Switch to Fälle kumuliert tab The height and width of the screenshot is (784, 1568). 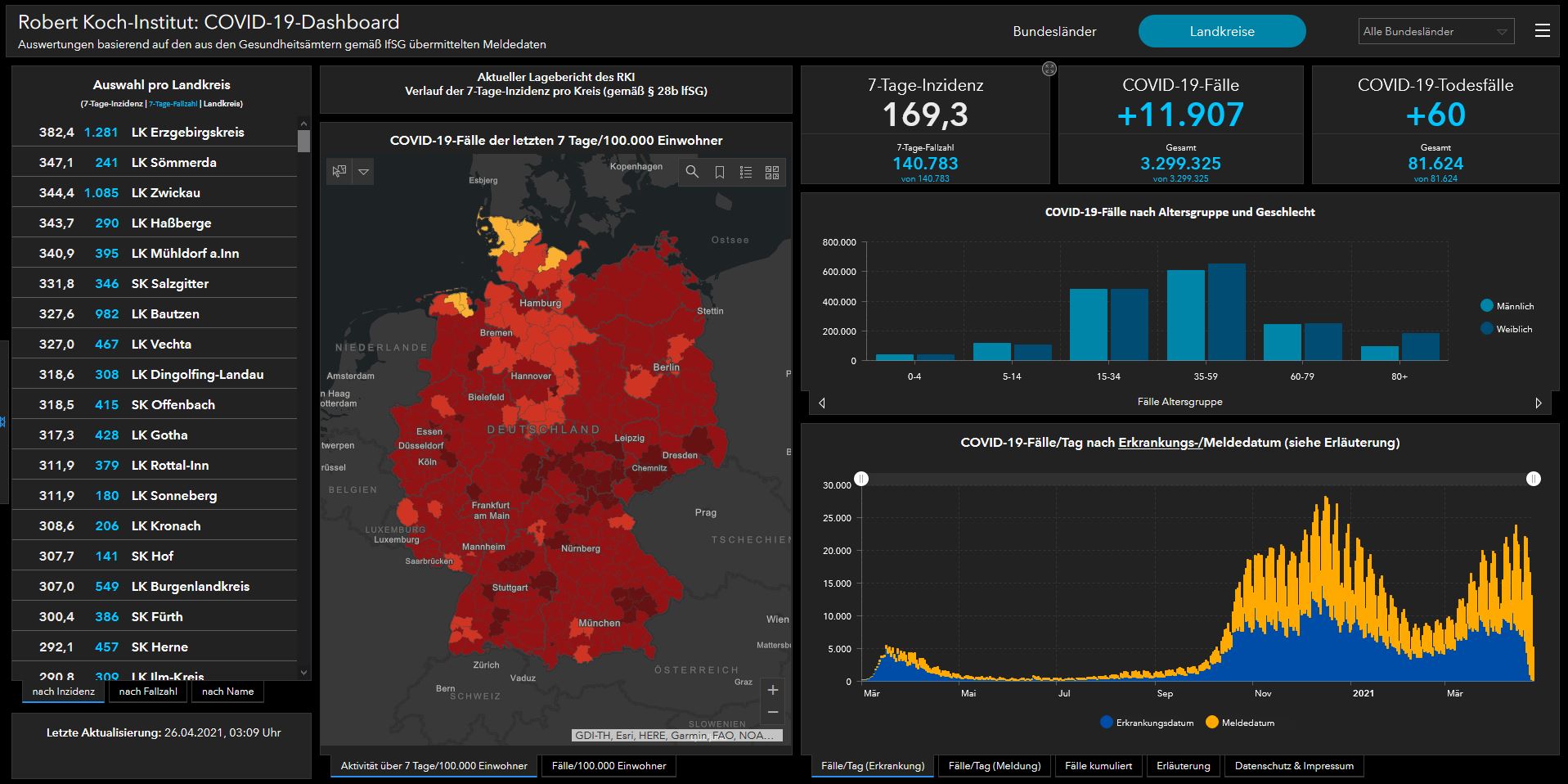pyautogui.click(x=1098, y=766)
